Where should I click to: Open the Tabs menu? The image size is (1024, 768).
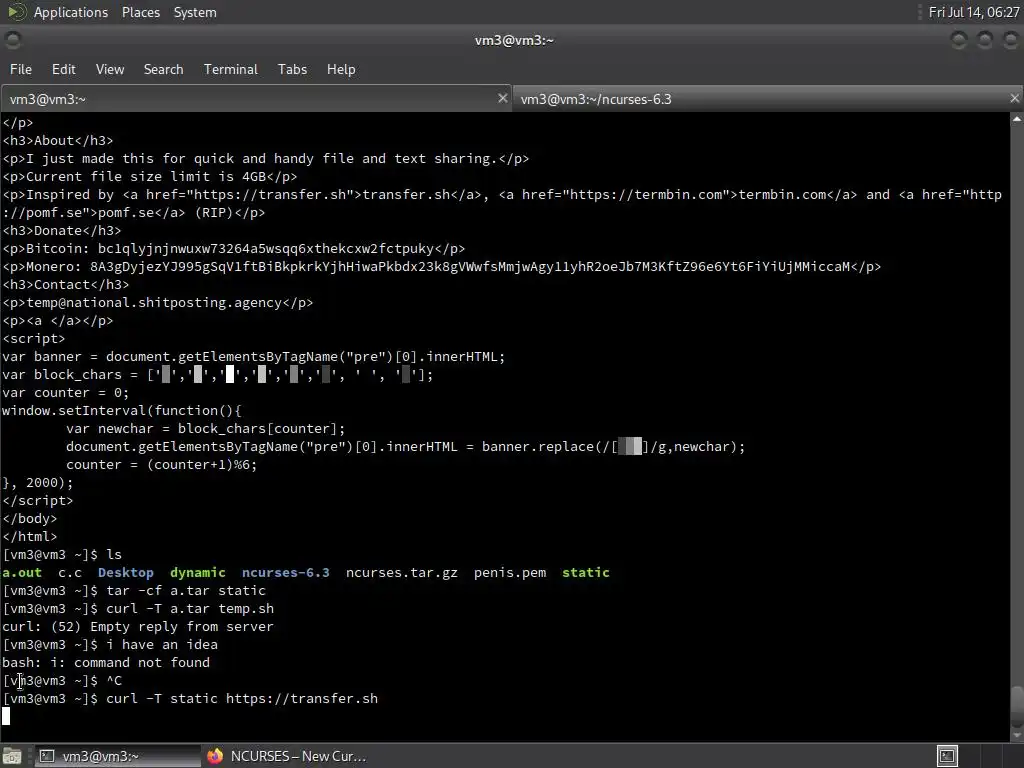coord(292,69)
